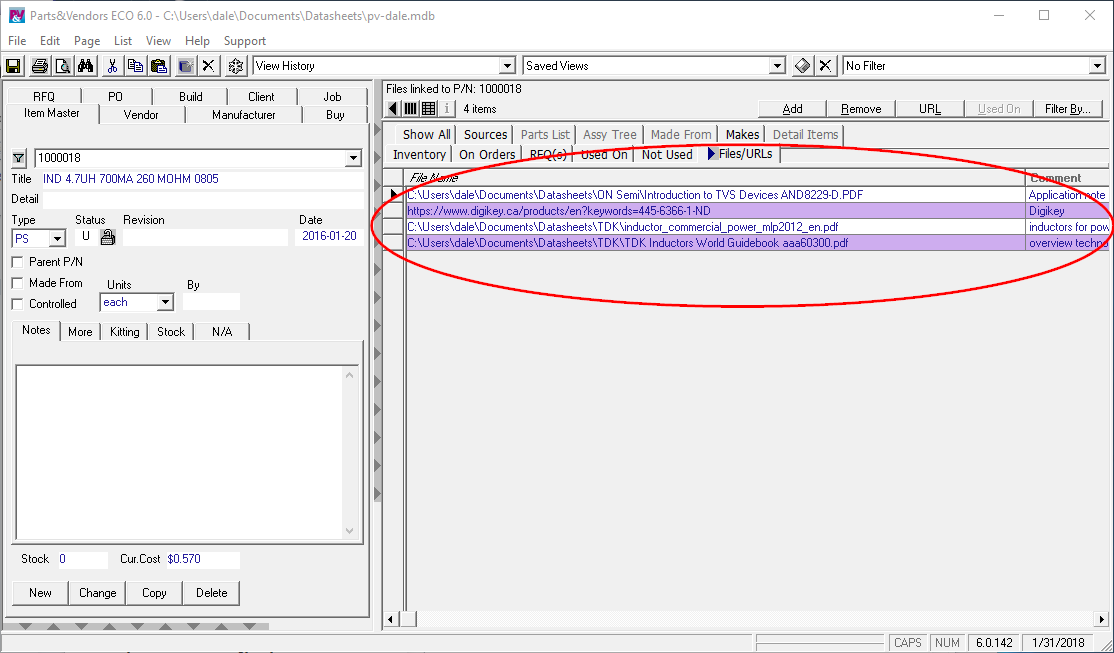Open the Units 'each' dropdown

pos(165,302)
